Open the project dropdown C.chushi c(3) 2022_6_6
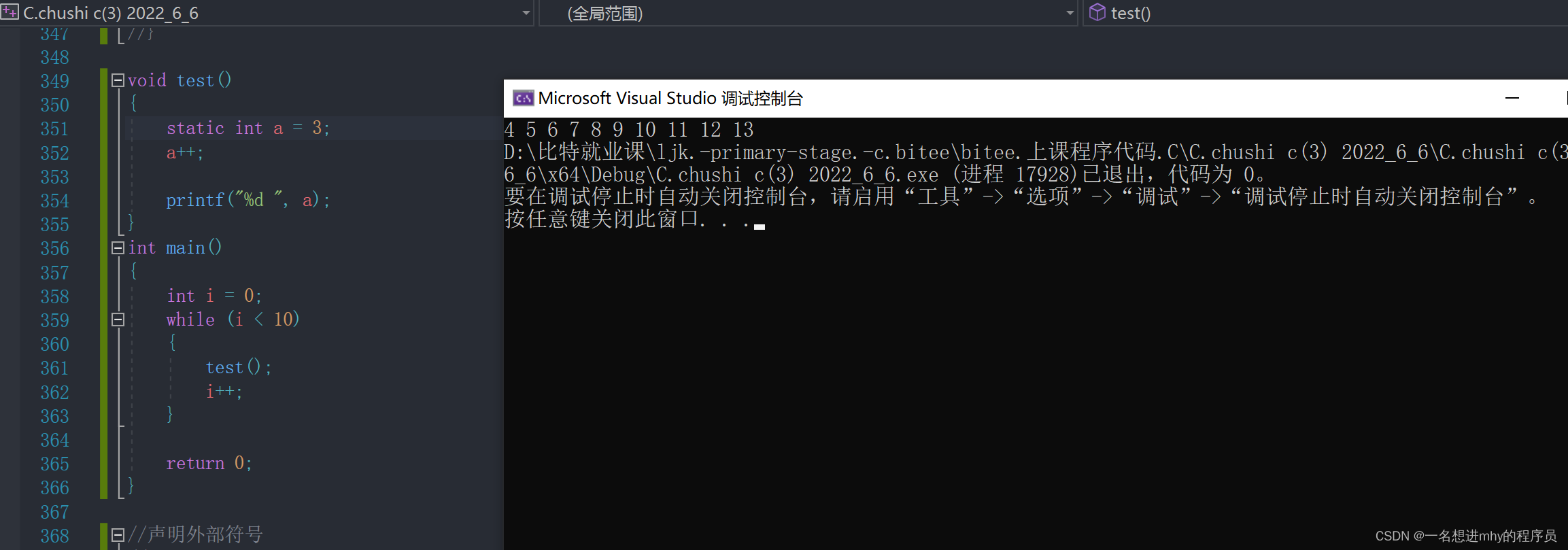Viewport: 1568px width, 550px height. point(266,13)
